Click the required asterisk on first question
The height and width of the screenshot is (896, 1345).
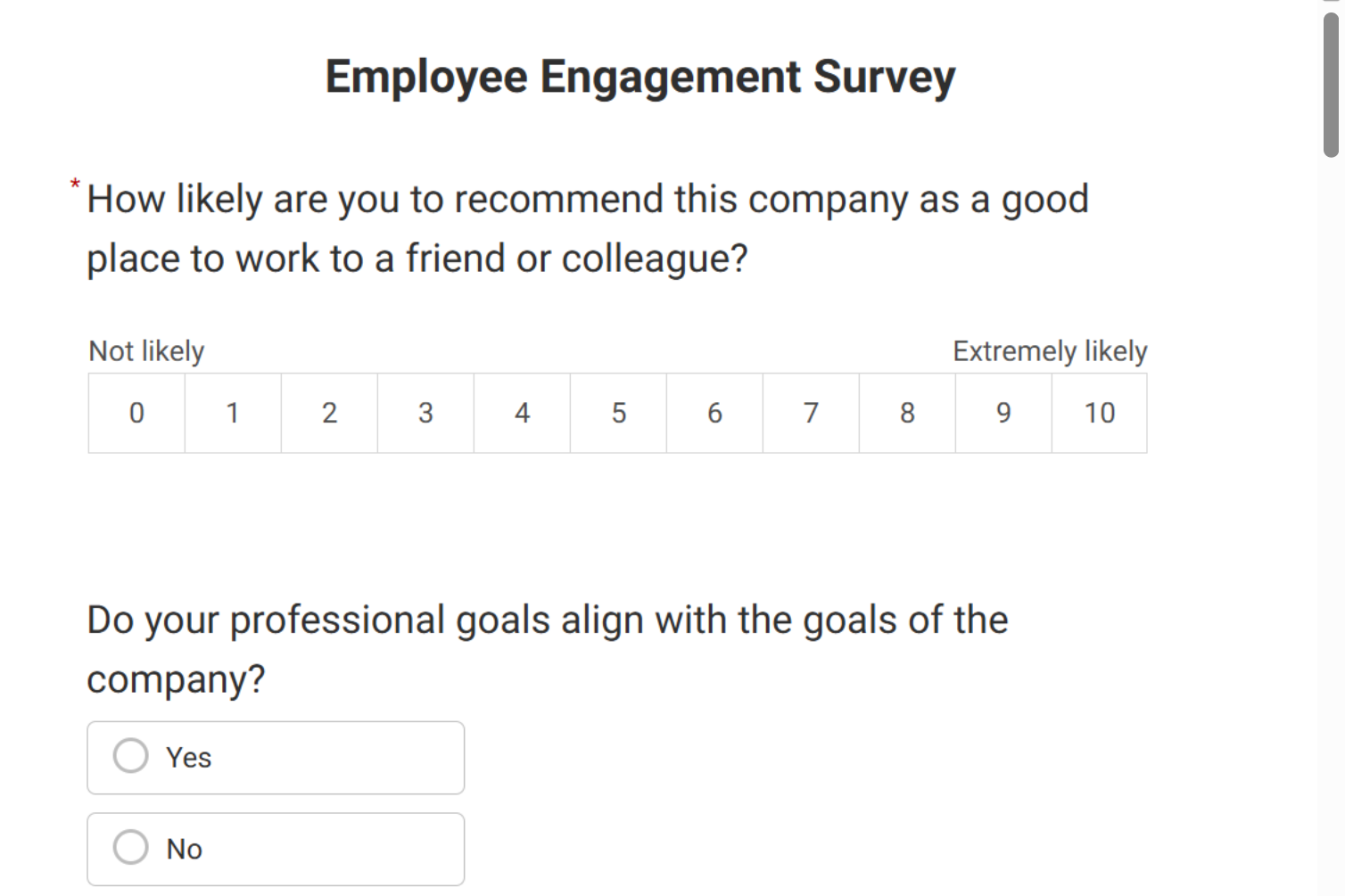75,185
